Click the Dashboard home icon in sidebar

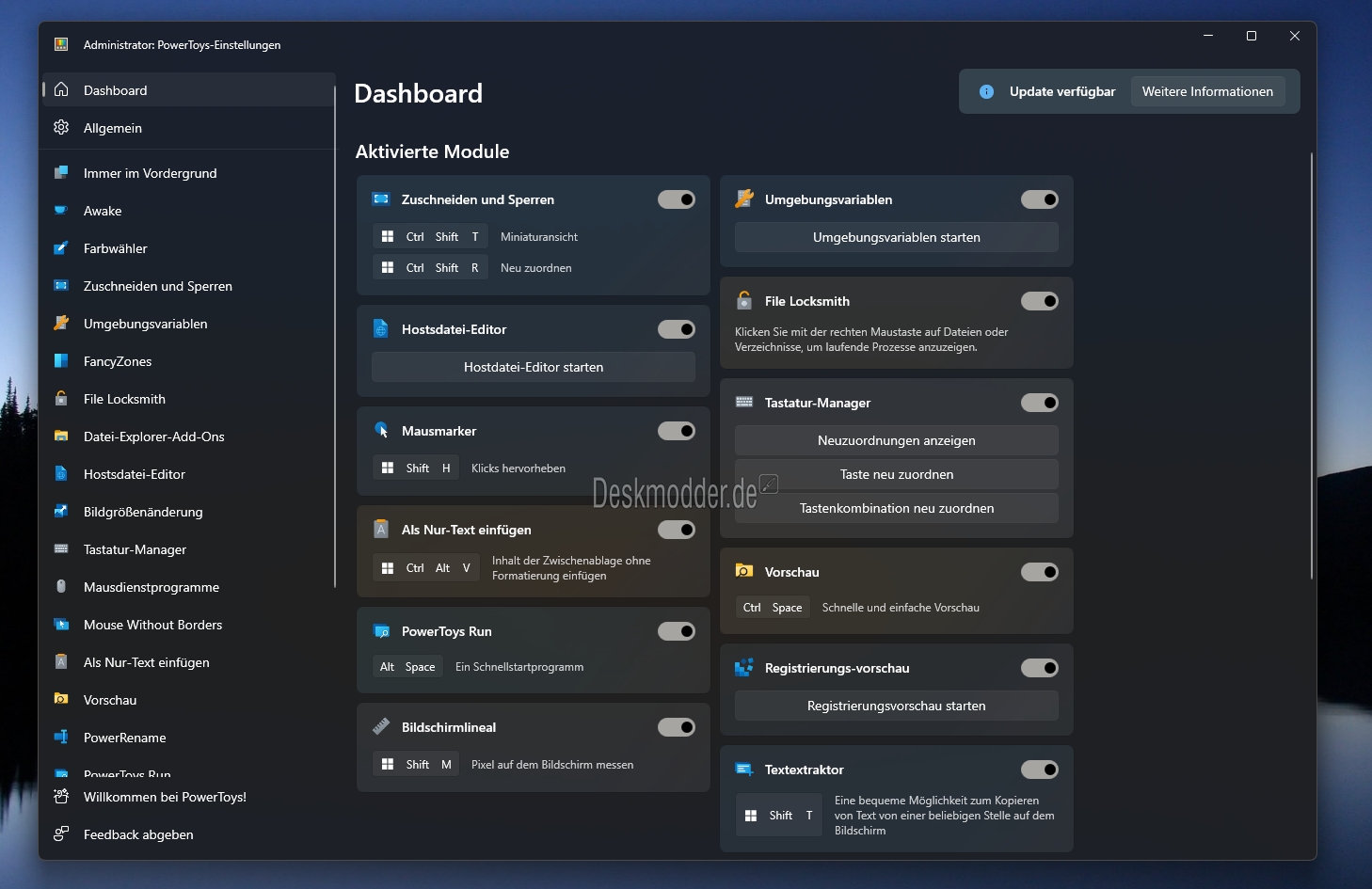click(61, 89)
